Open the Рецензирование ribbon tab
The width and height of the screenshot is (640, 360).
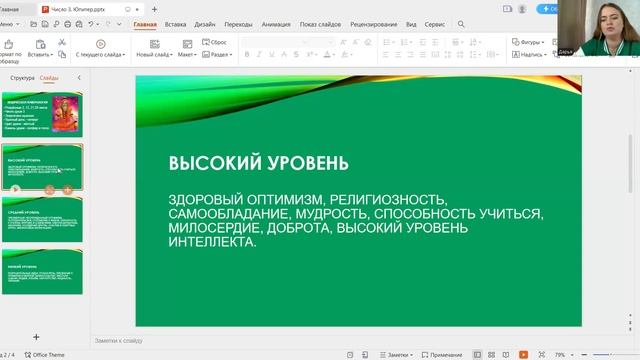[373, 24]
